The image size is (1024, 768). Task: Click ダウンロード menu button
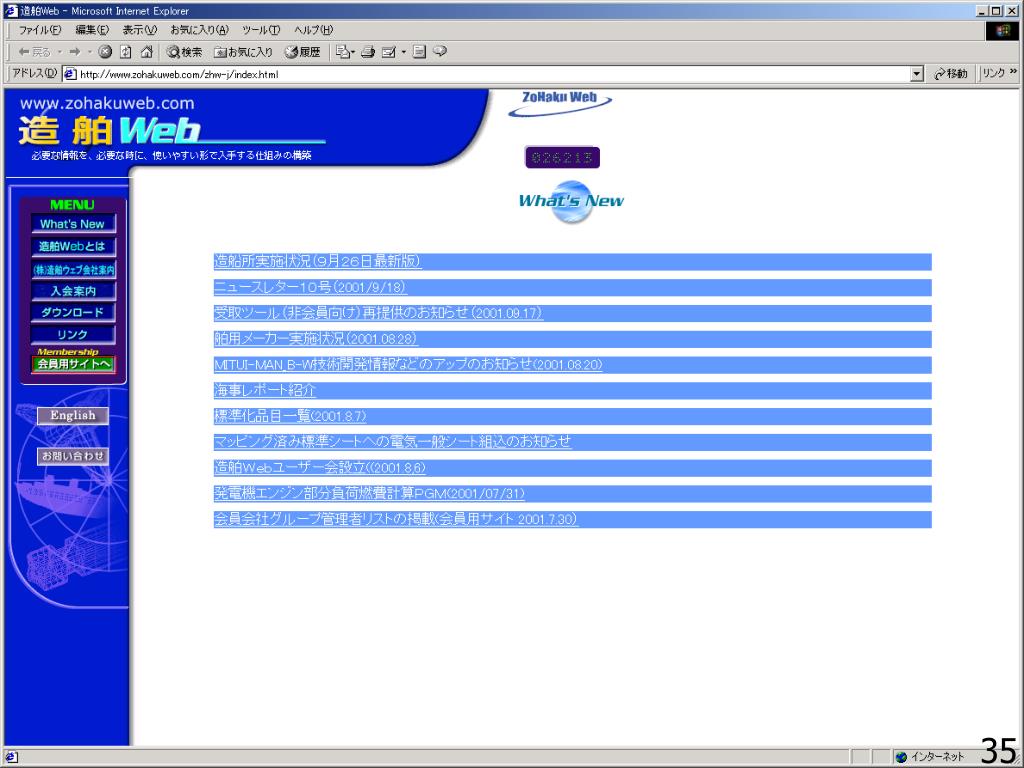point(73,312)
